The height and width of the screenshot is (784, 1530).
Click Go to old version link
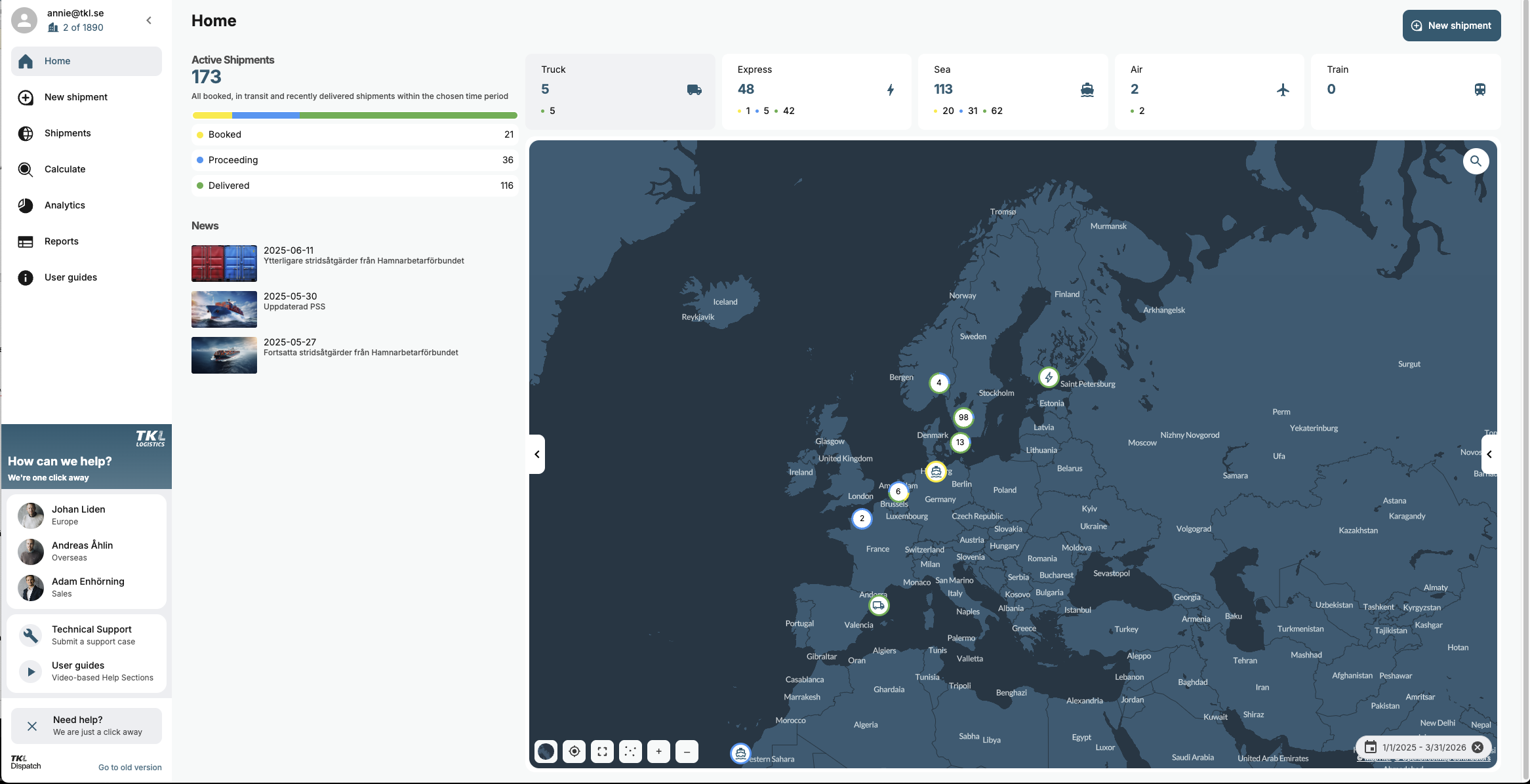[130, 767]
